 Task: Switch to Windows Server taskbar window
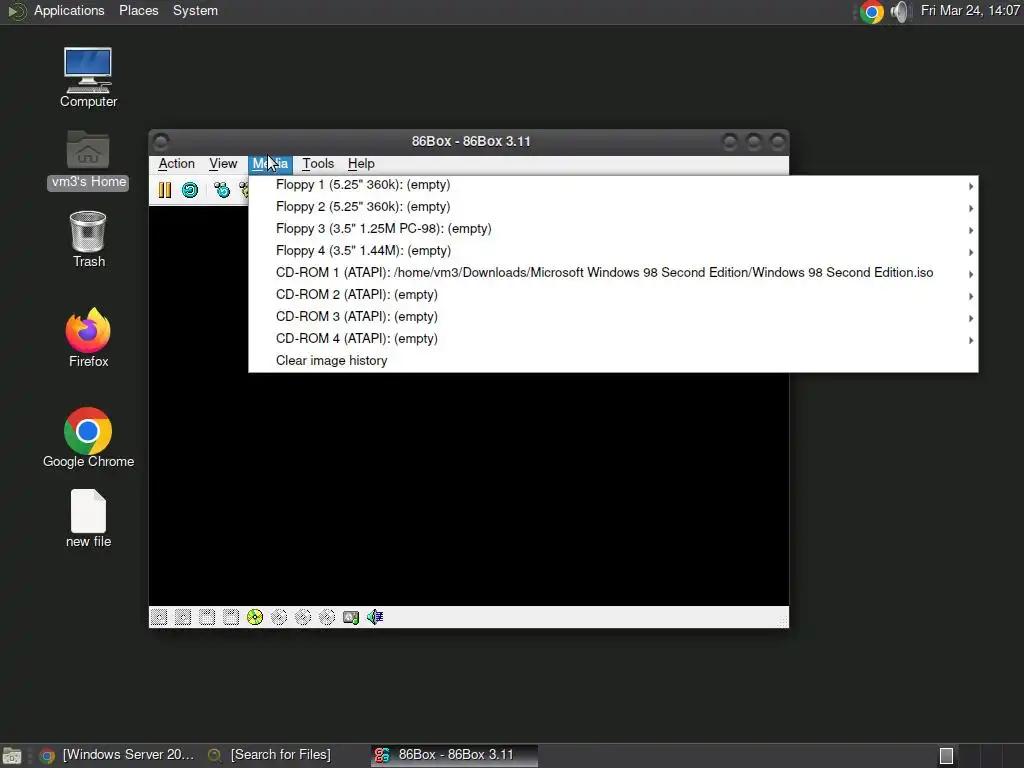coord(118,756)
